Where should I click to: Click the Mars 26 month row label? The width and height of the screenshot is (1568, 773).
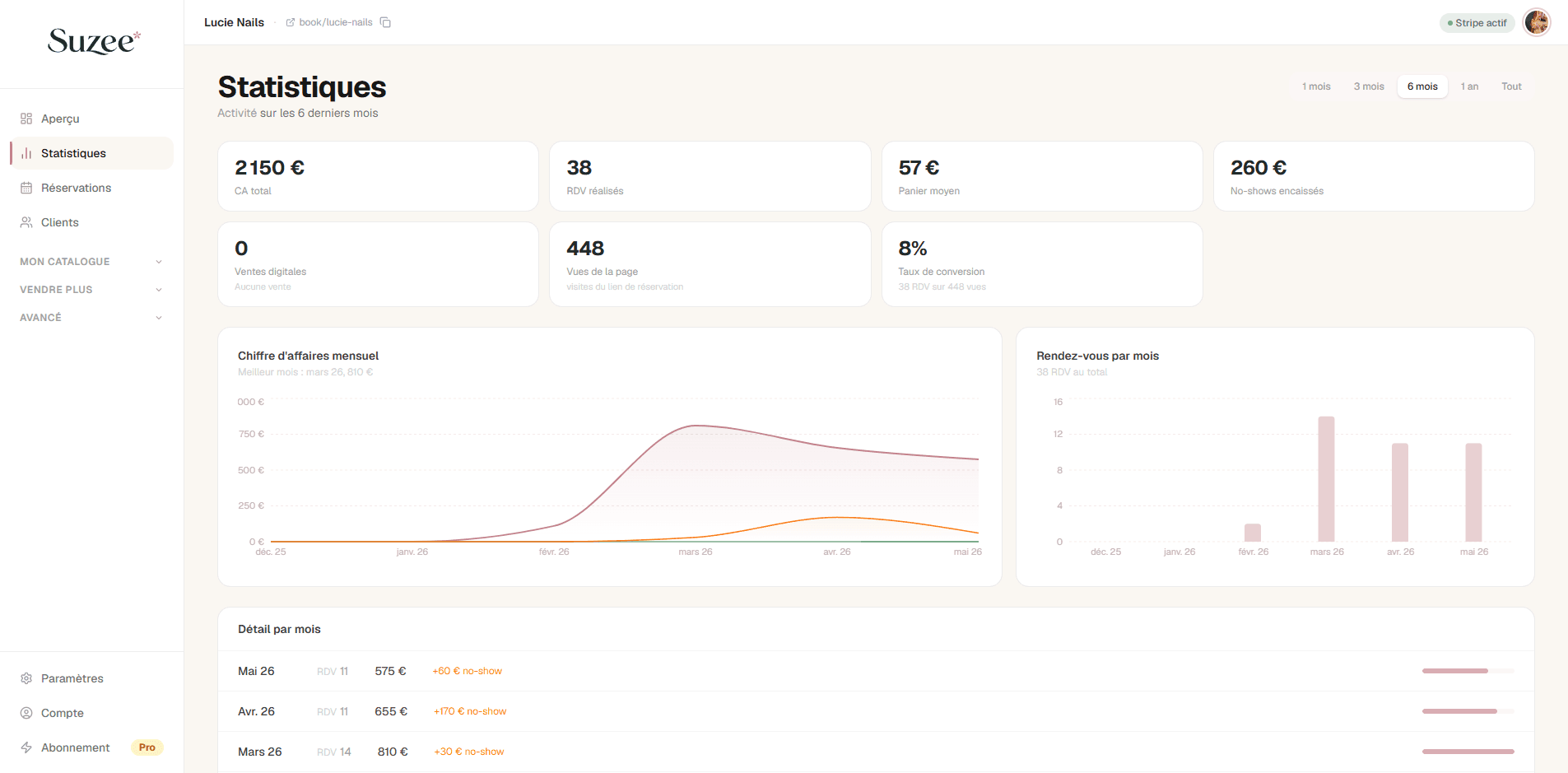tap(259, 752)
